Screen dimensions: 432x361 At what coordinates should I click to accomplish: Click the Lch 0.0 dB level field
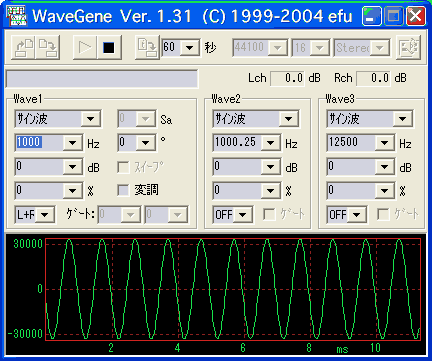coord(287,79)
